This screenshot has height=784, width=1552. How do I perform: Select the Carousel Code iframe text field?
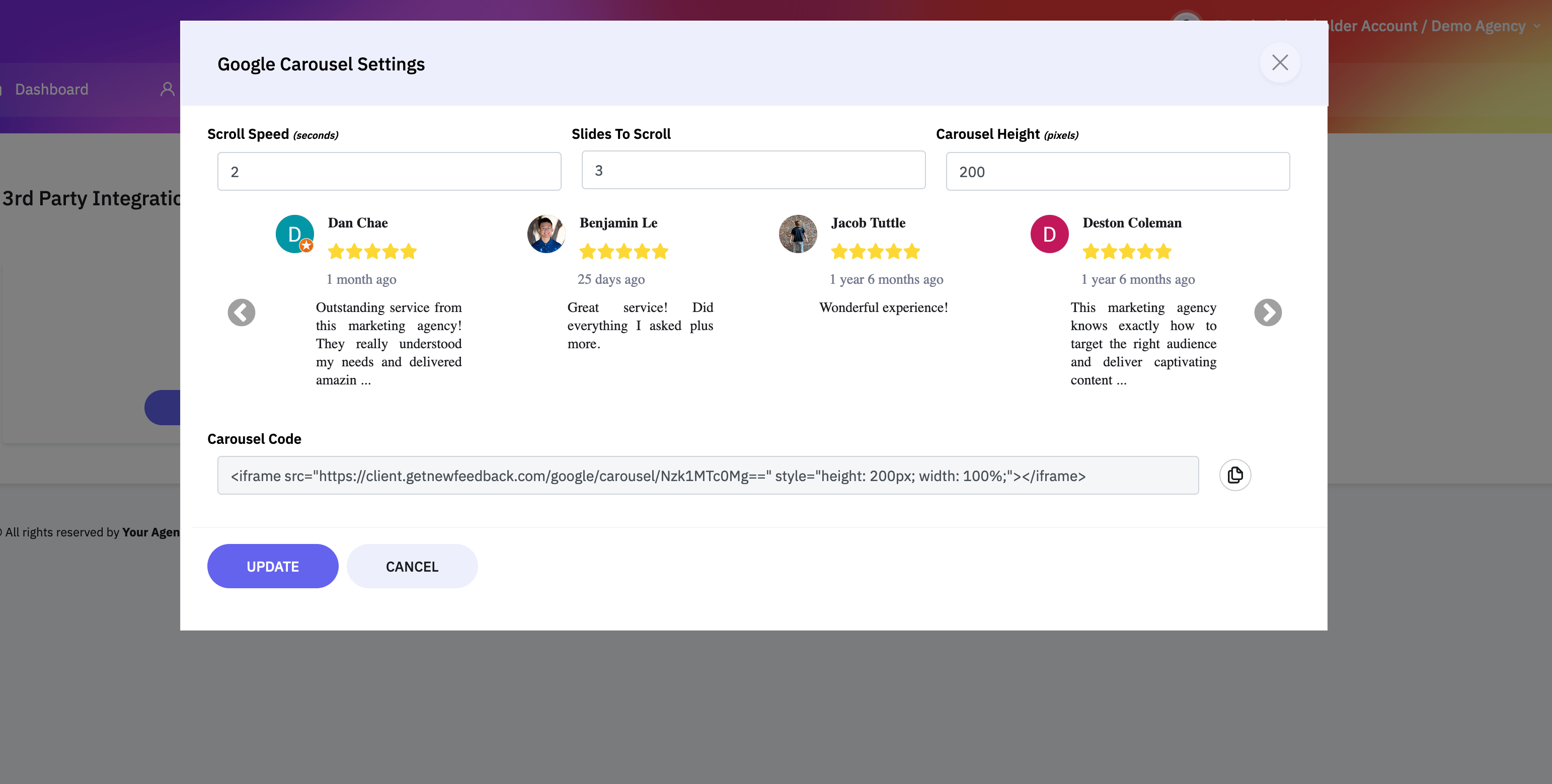708,476
